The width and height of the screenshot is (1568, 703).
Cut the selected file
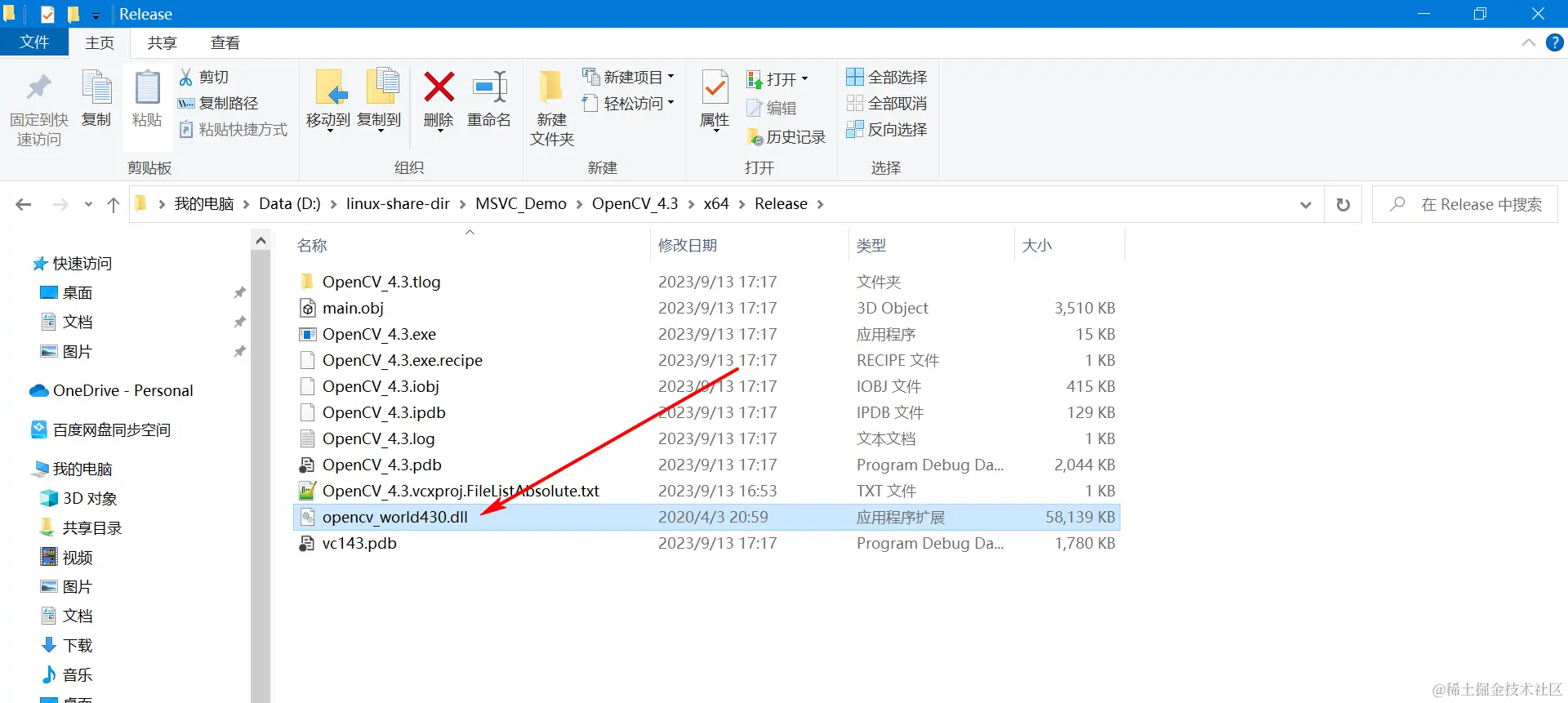click(204, 77)
